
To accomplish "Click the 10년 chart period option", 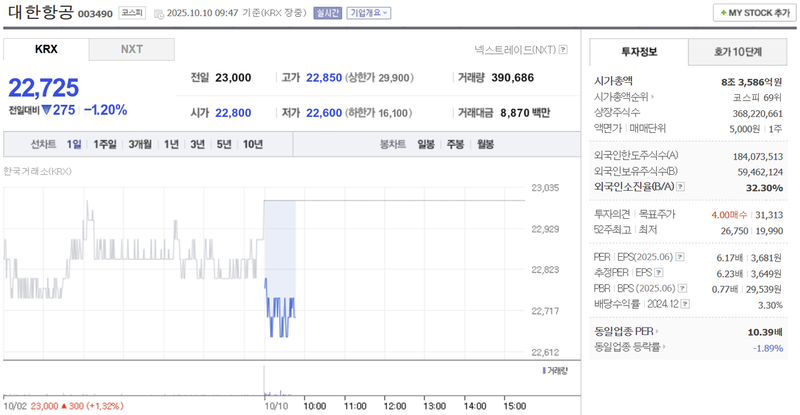I will (252, 144).
